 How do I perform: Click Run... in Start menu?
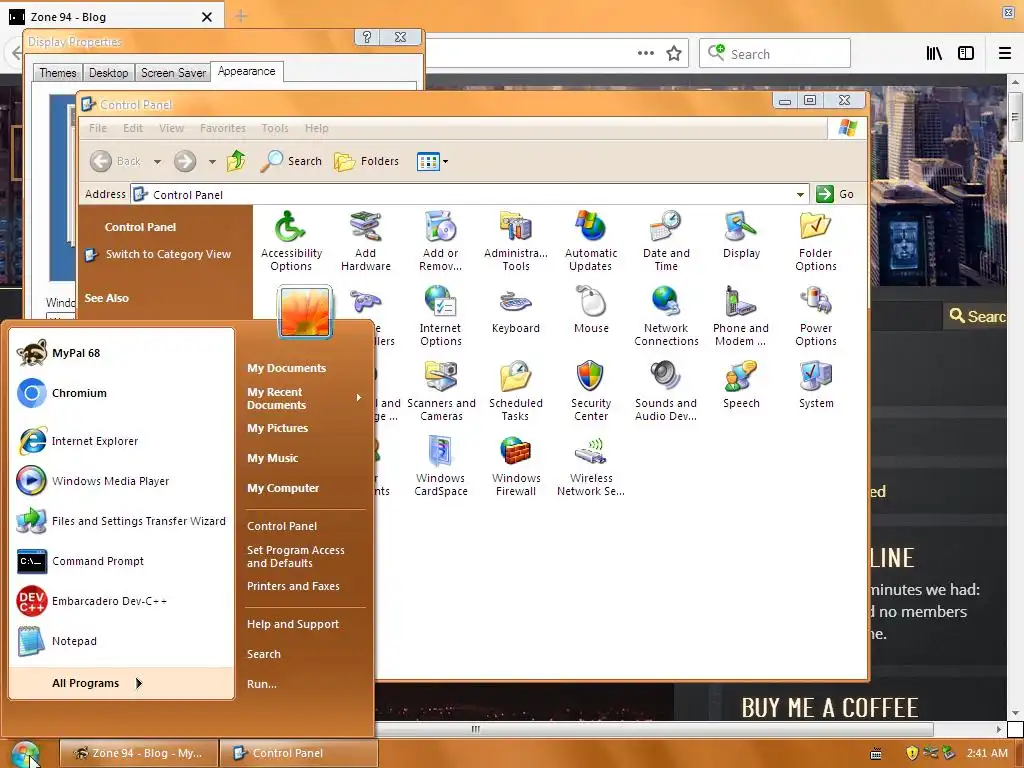(x=261, y=684)
